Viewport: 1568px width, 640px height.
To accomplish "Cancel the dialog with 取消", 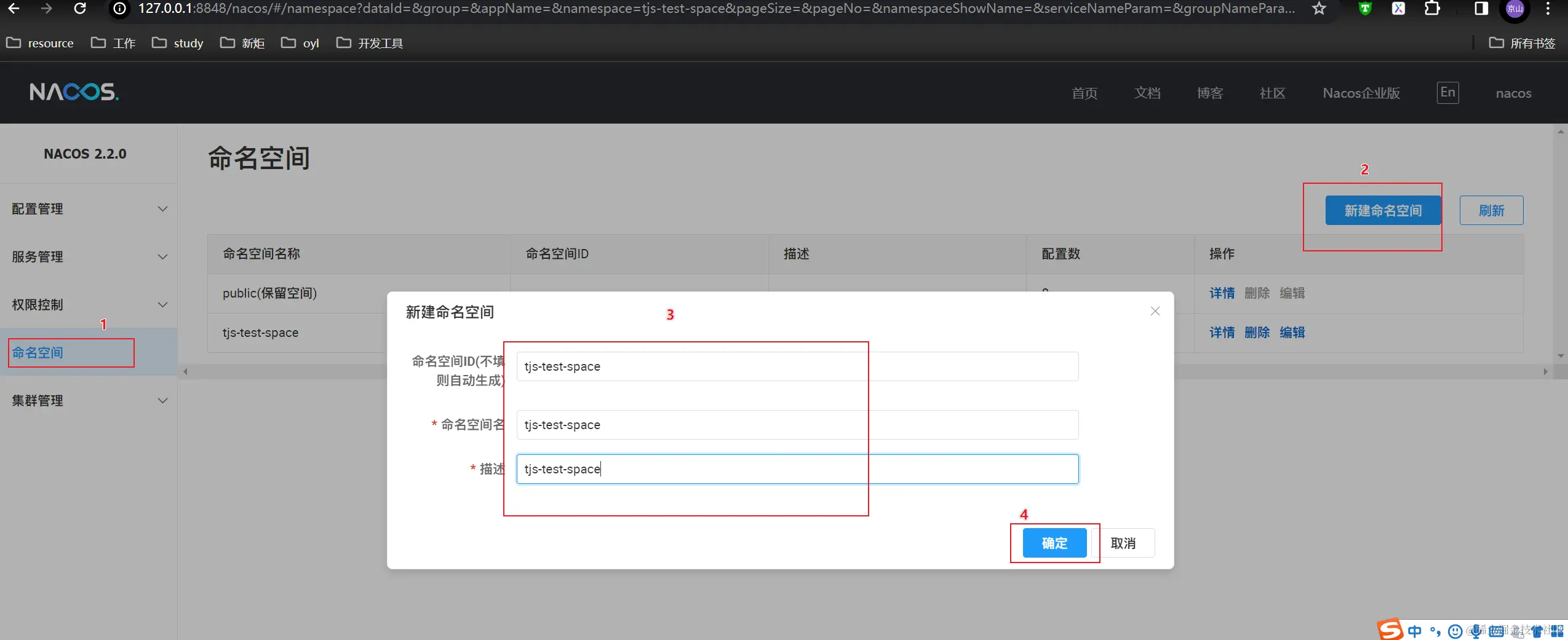I will 1123,543.
